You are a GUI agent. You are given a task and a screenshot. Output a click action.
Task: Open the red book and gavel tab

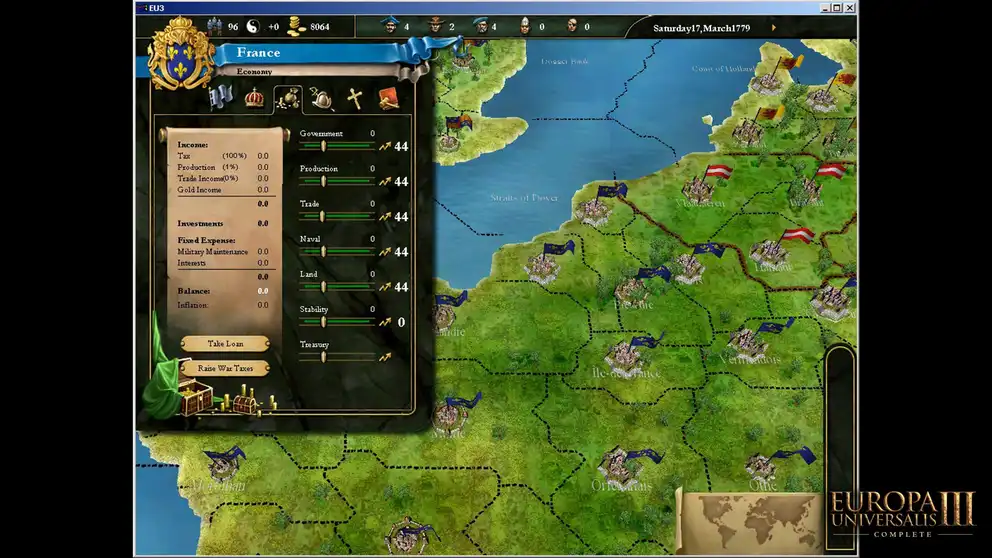point(388,98)
